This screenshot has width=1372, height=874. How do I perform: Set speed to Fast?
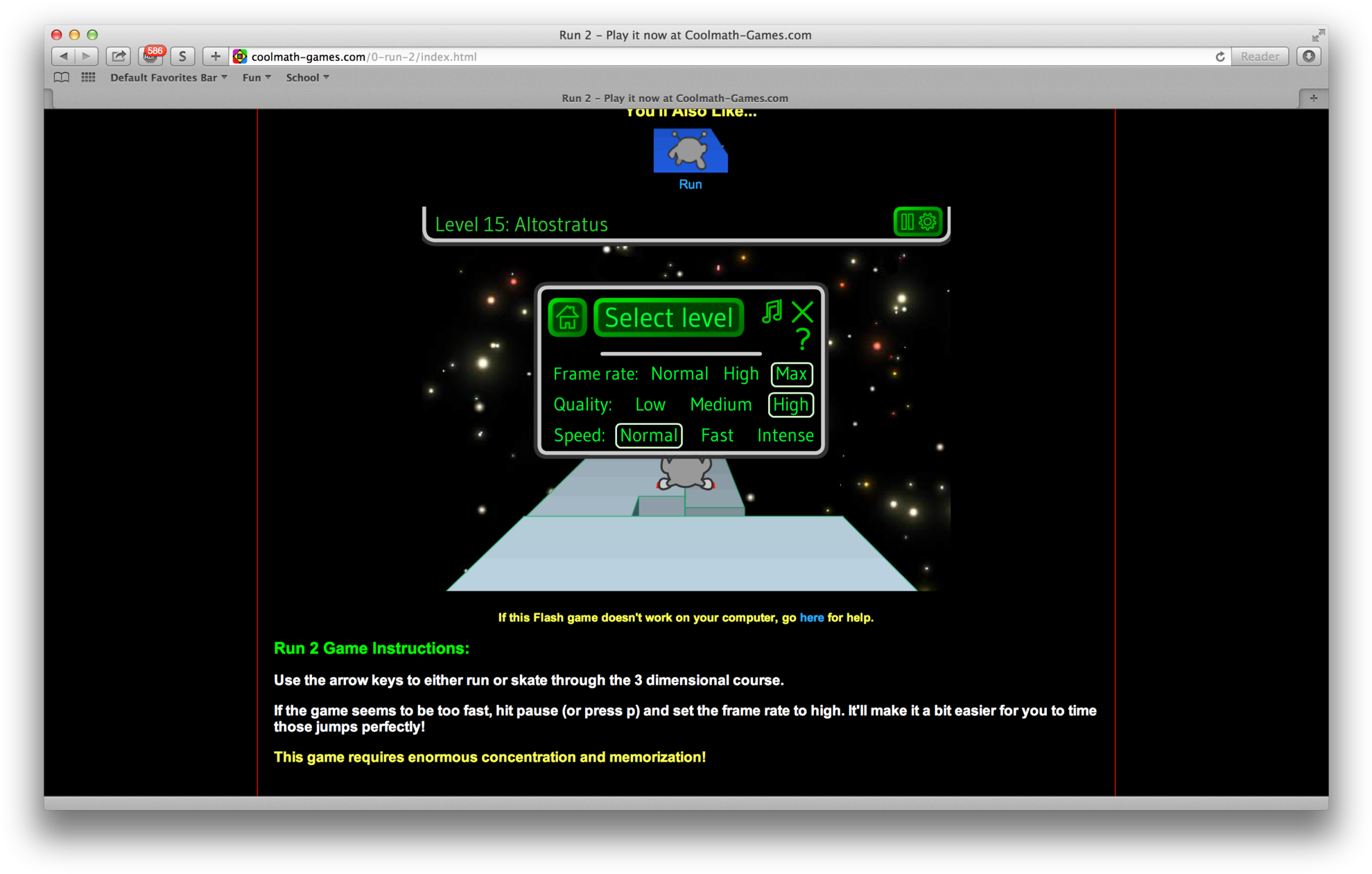(x=717, y=435)
